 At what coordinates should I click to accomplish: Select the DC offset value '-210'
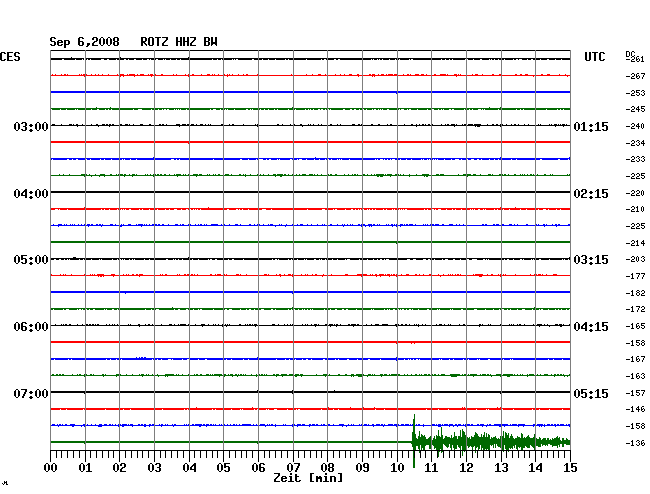tap(635, 209)
